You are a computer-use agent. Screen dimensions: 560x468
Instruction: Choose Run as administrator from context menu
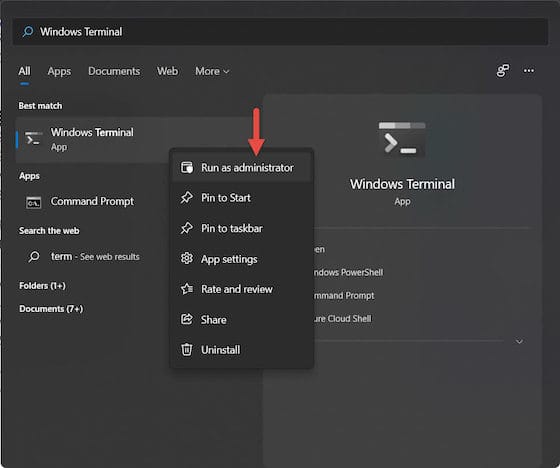(242, 168)
